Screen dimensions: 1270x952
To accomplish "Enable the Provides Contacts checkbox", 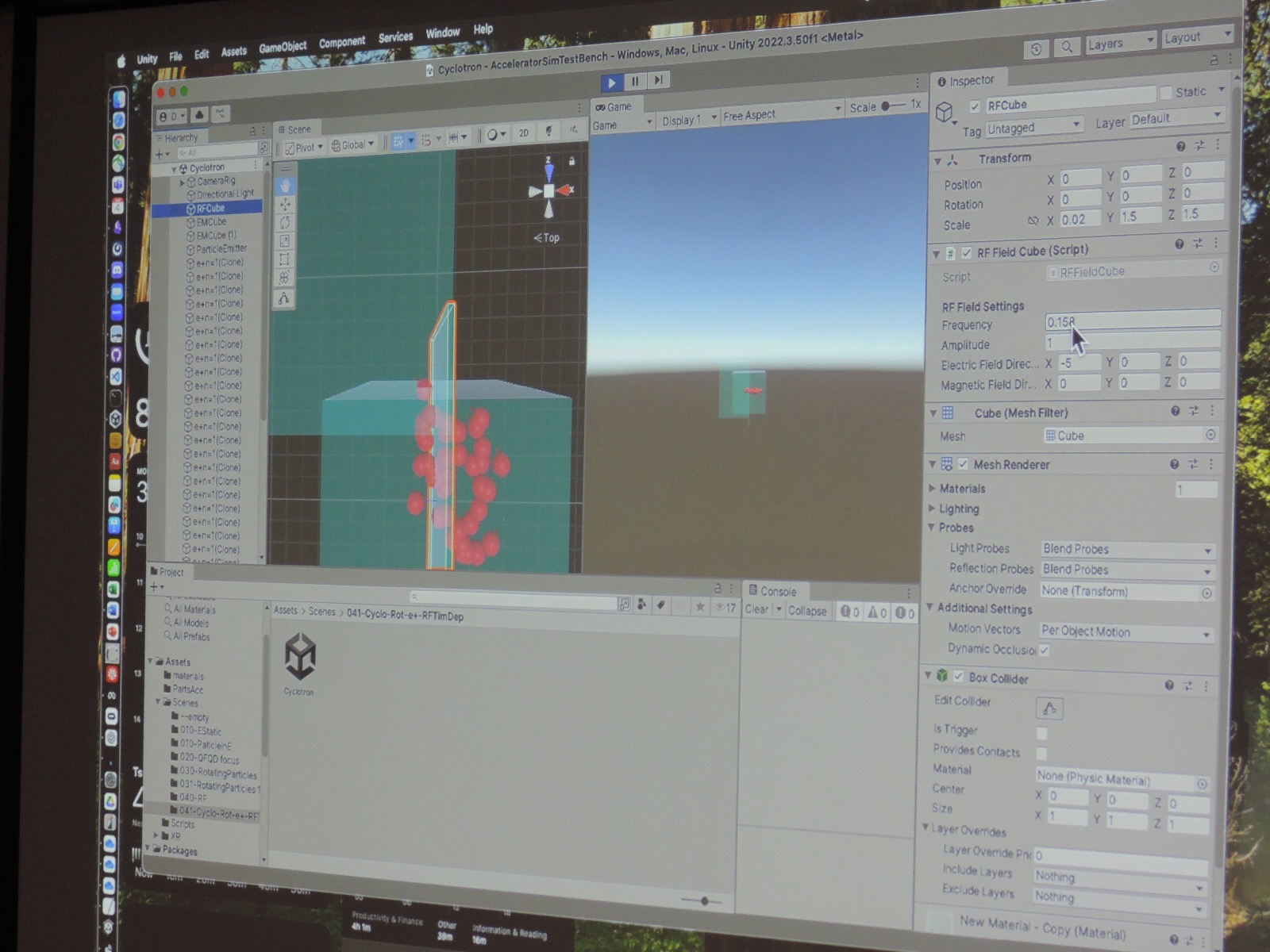I will pos(1041,754).
